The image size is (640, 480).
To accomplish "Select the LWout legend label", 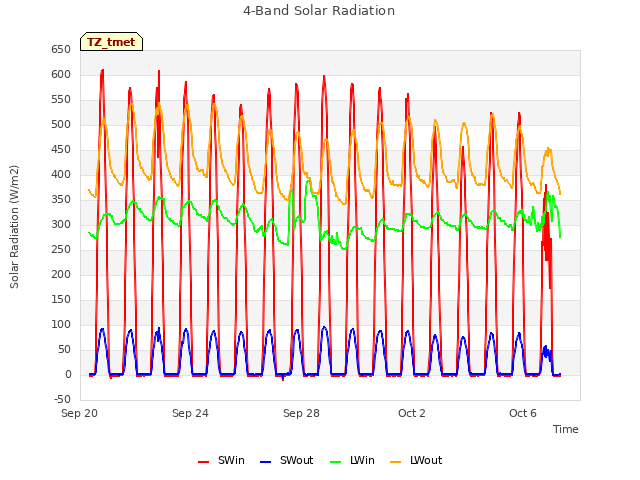I will click(426, 460).
